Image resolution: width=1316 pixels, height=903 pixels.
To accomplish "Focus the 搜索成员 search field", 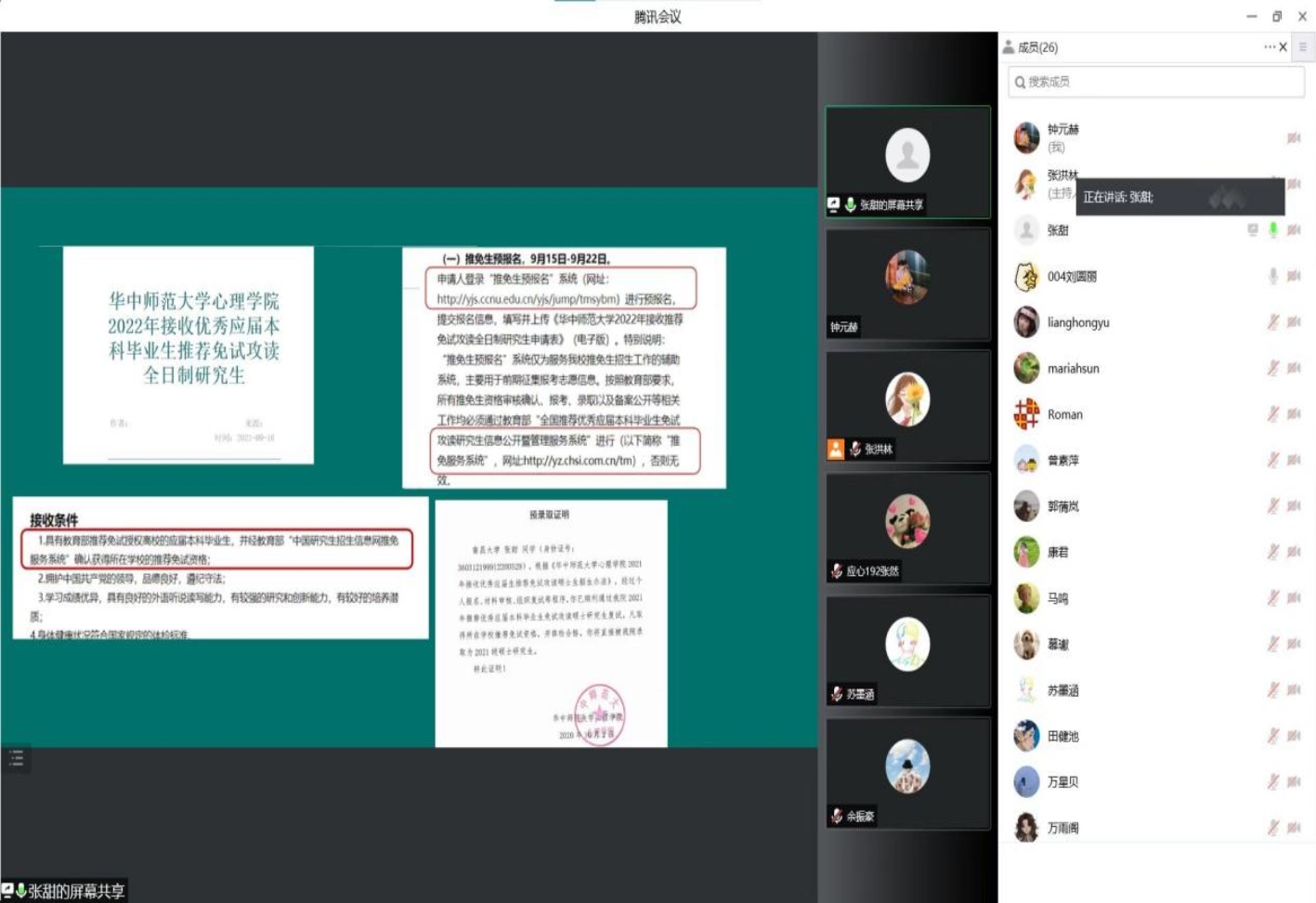I will point(1156,82).
